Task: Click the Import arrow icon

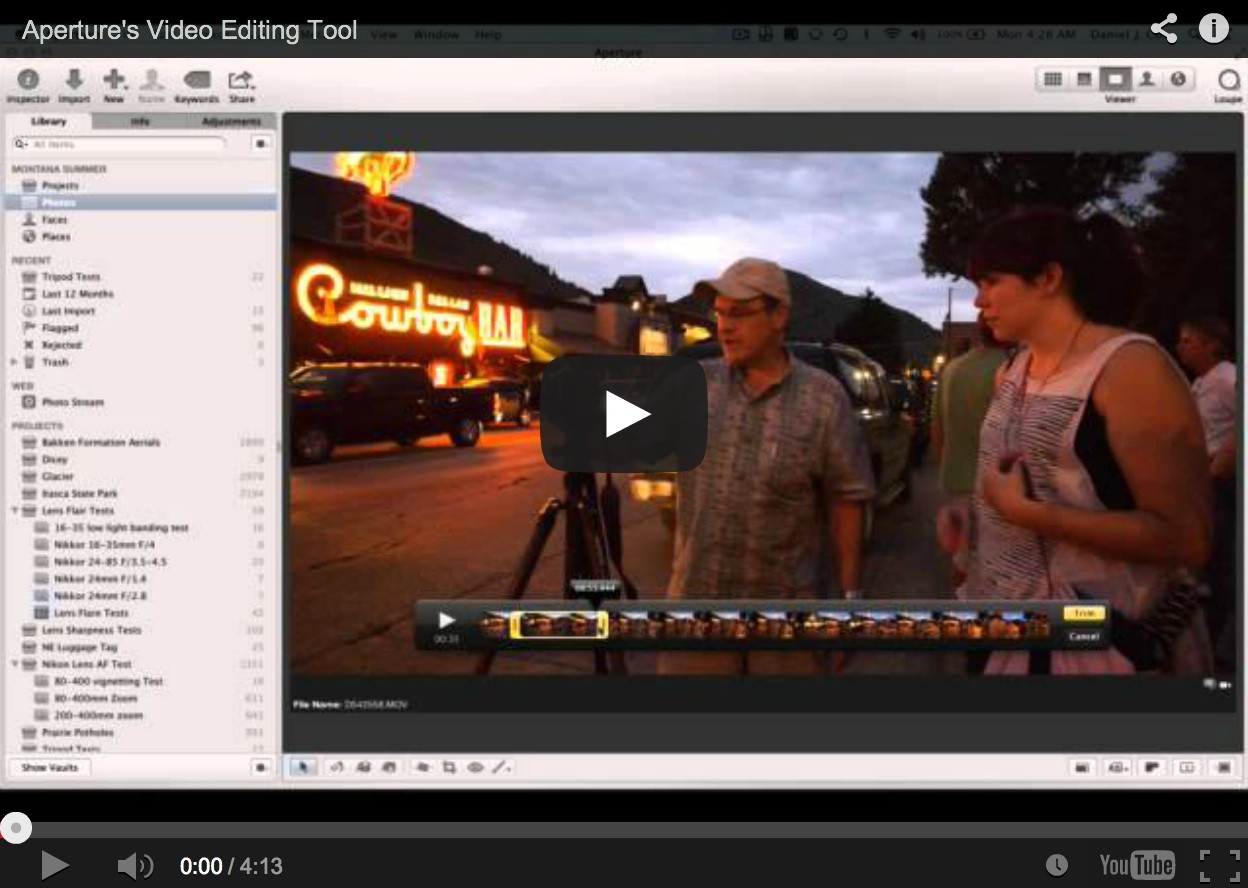Action: click(x=74, y=85)
